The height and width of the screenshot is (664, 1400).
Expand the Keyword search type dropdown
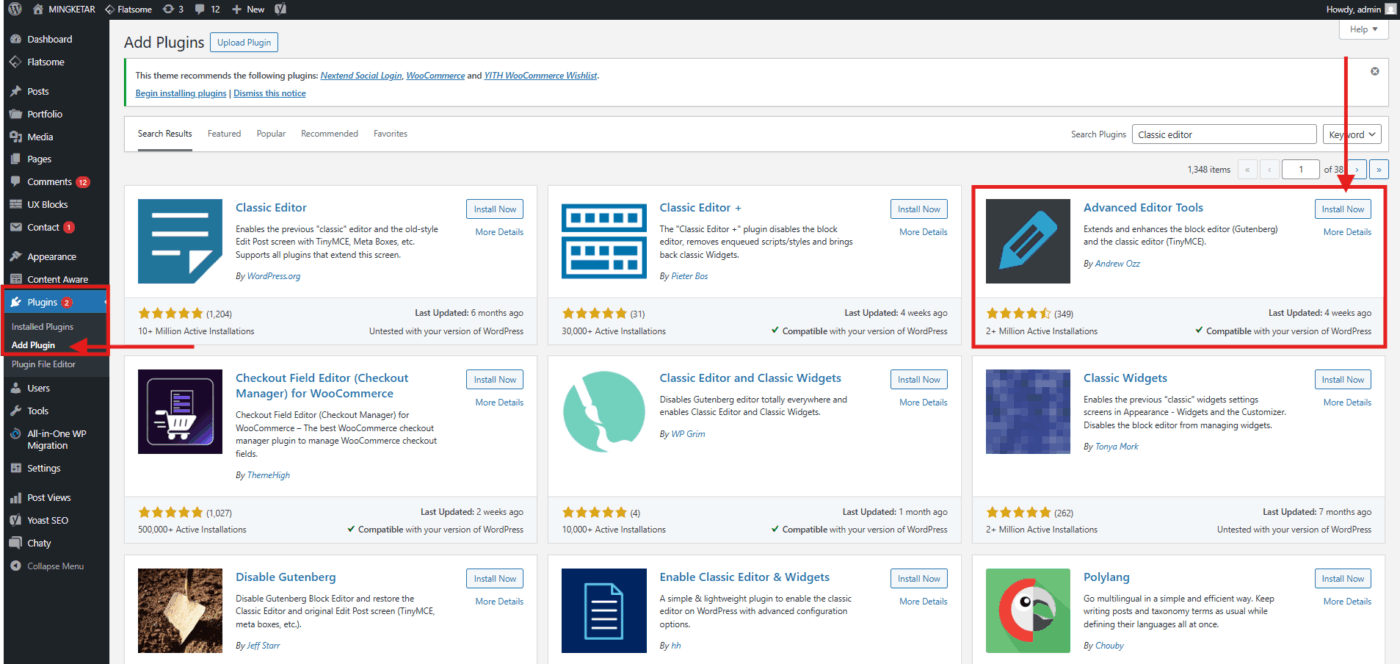(x=1352, y=134)
